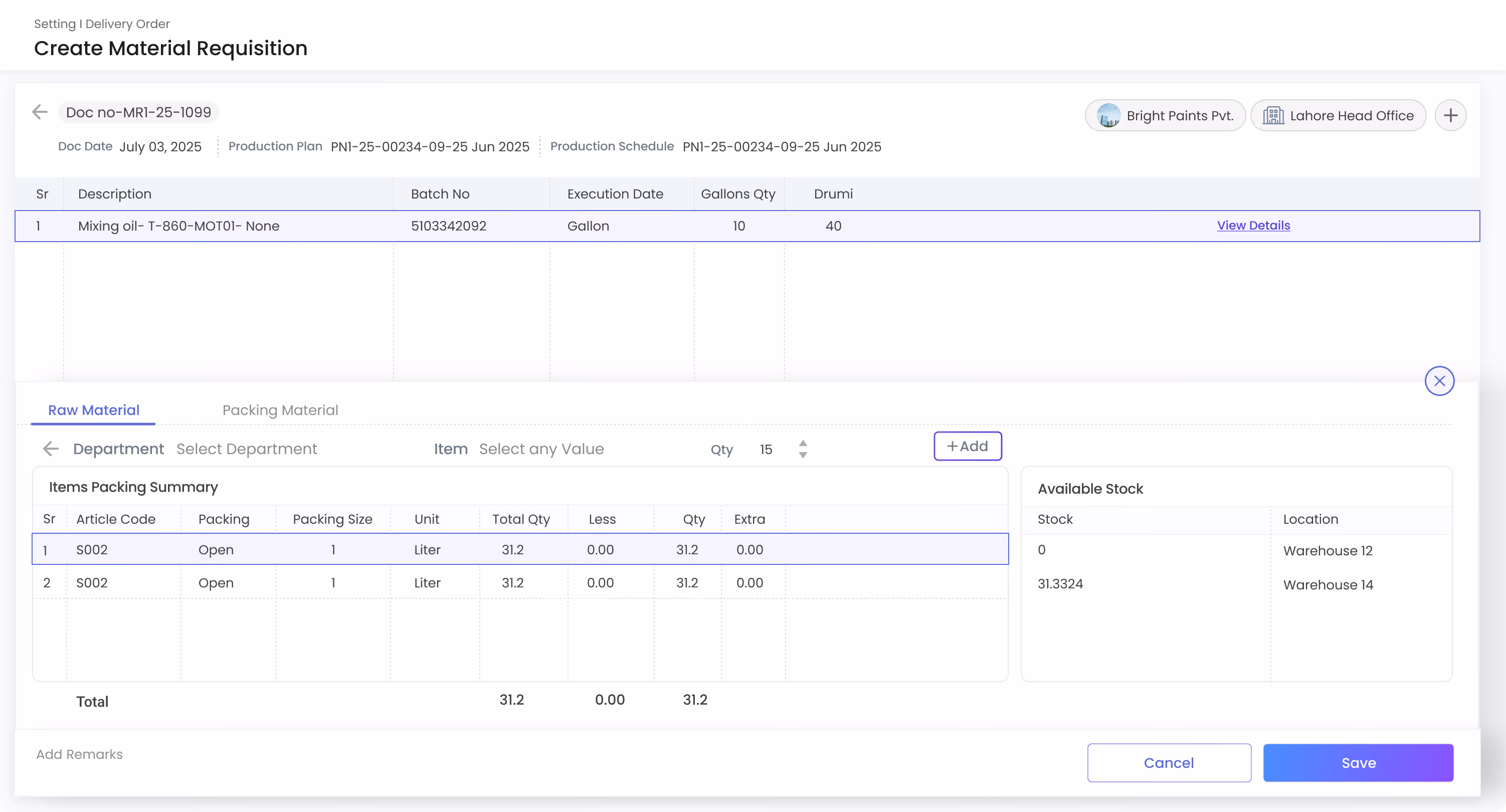Decrease Qty with the down arrow
Viewport: 1506px width, 812px height.
point(803,455)
